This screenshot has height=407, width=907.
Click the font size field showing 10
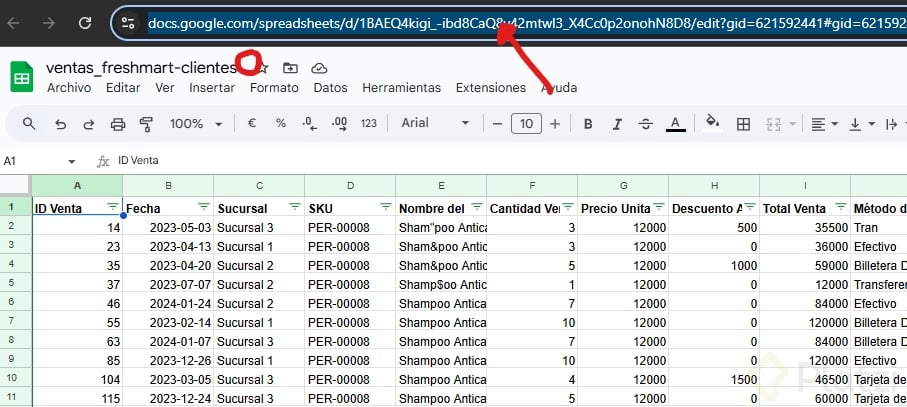pyautogui.click(x=526, y=124)
